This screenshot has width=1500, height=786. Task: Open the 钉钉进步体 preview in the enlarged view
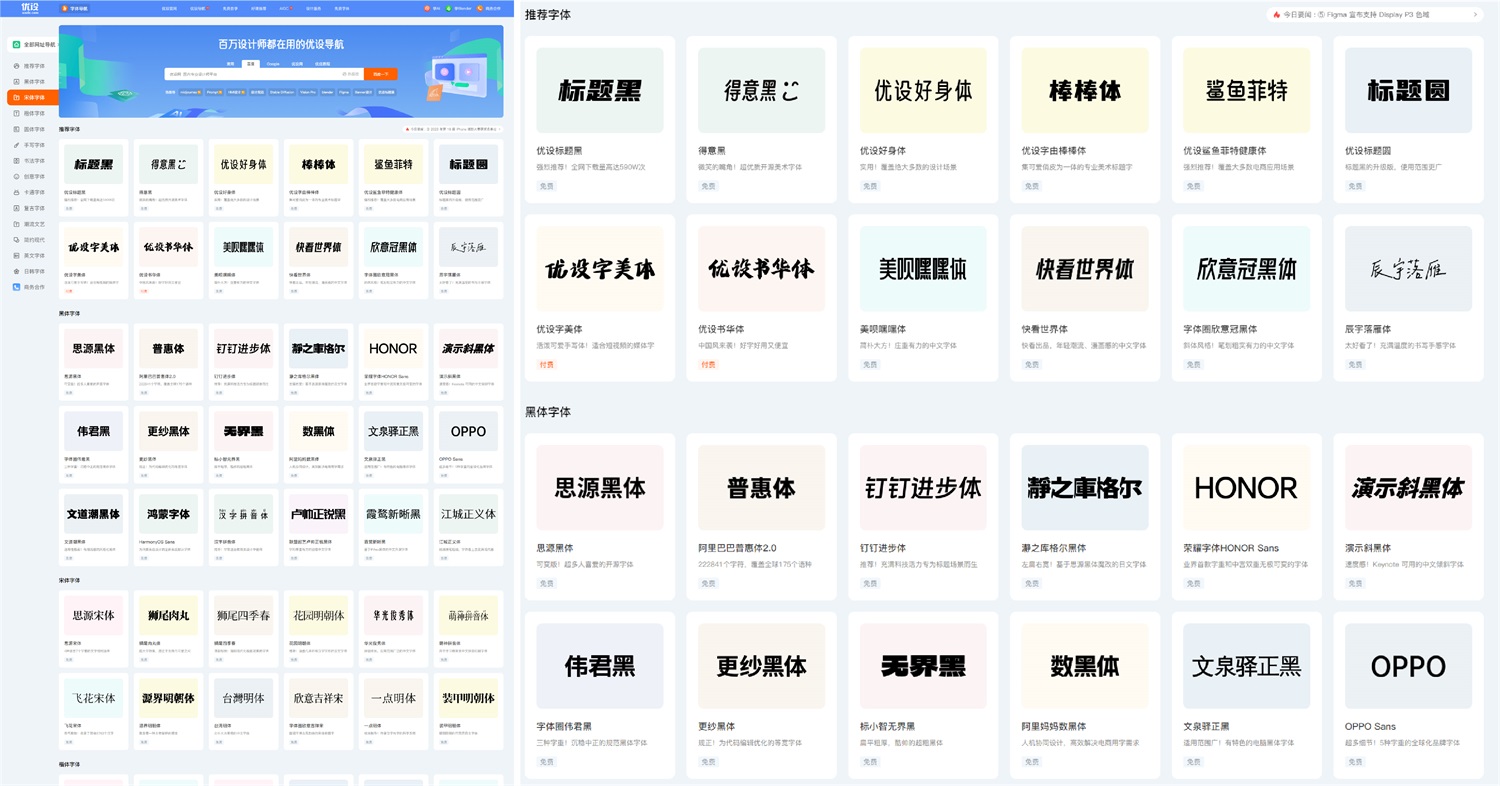click(923, 488)
